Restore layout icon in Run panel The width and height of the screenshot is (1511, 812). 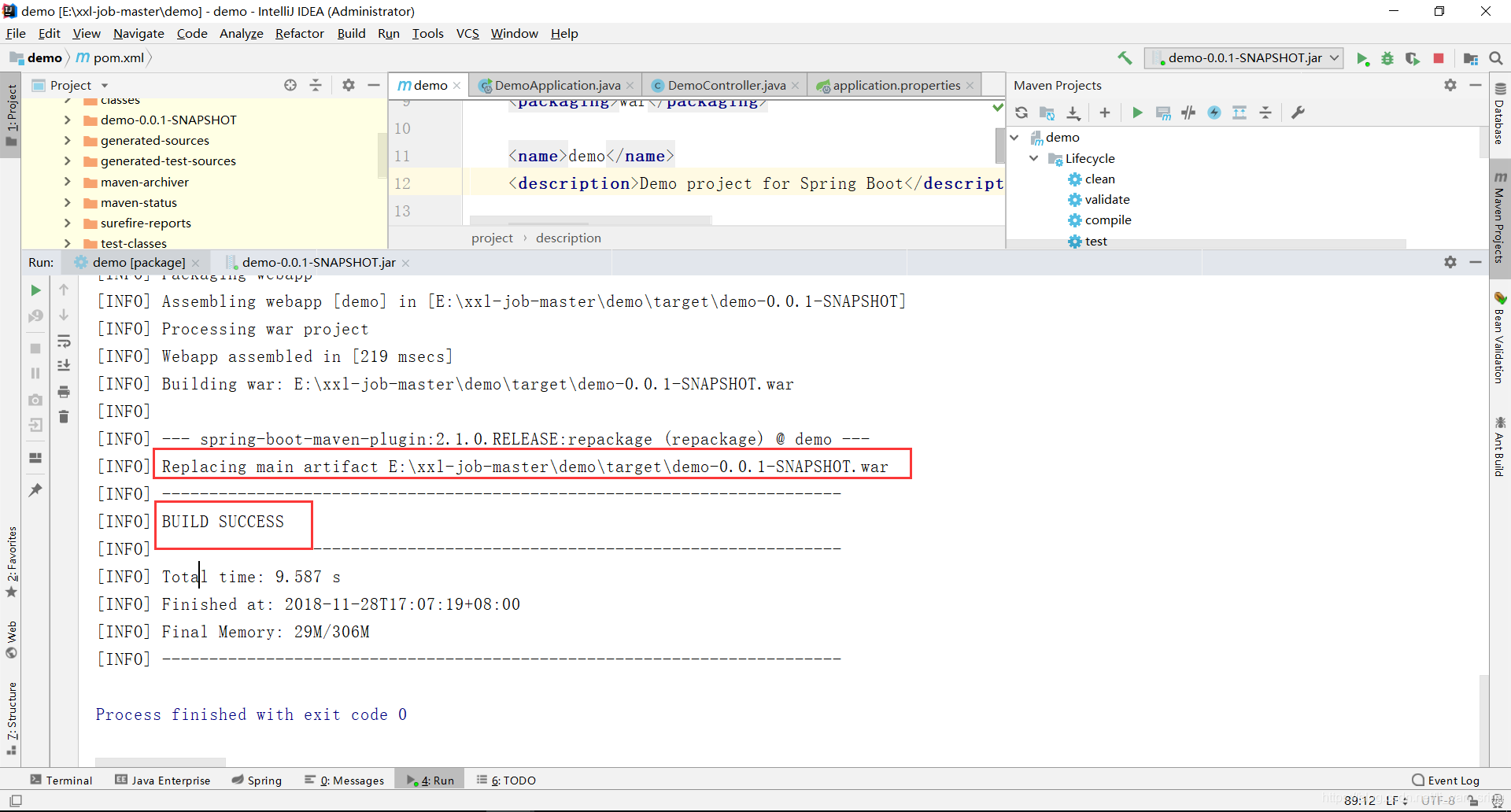(35, 458)
